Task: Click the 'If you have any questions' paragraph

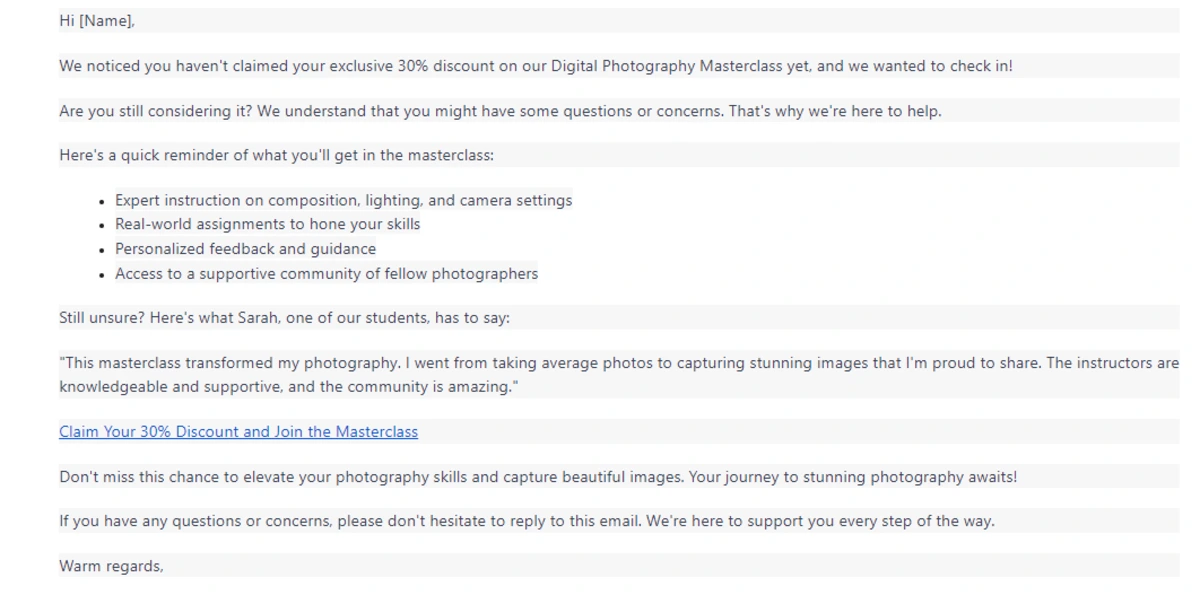Action: click(x=527, y=521)
